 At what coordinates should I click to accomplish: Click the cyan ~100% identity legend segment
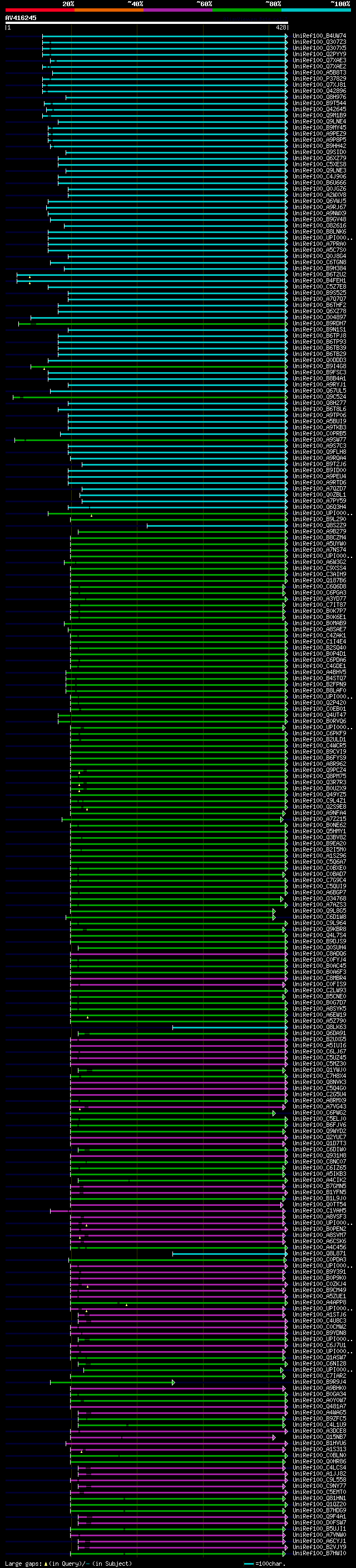316,11
